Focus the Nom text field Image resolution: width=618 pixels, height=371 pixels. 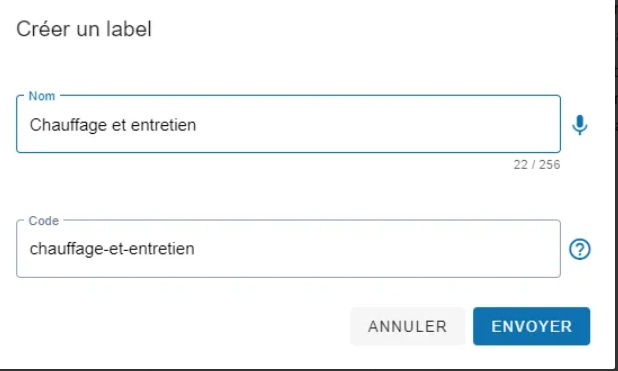(288, 124)
